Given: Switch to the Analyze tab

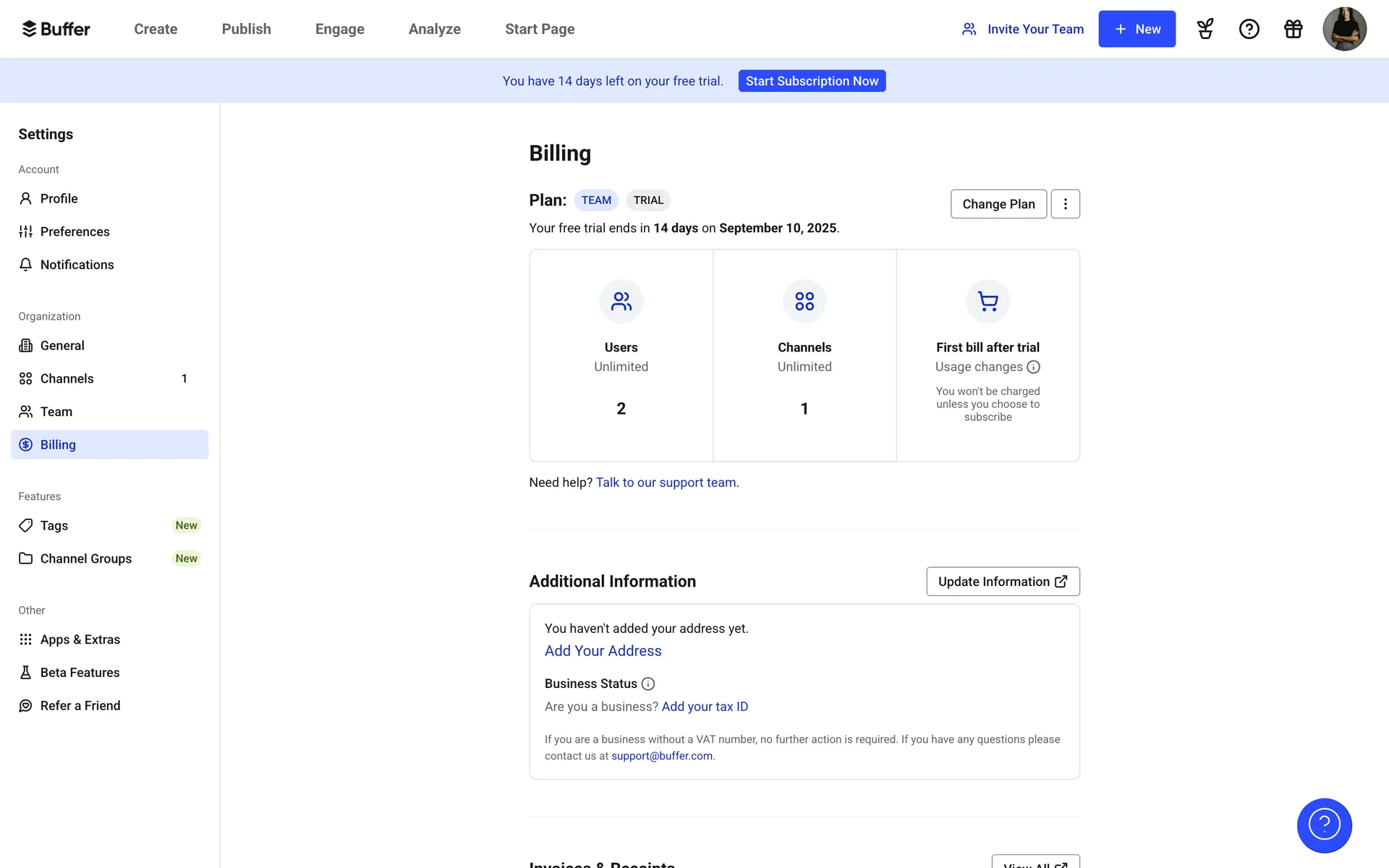Looking at the screenshot, I should point(434,29).
